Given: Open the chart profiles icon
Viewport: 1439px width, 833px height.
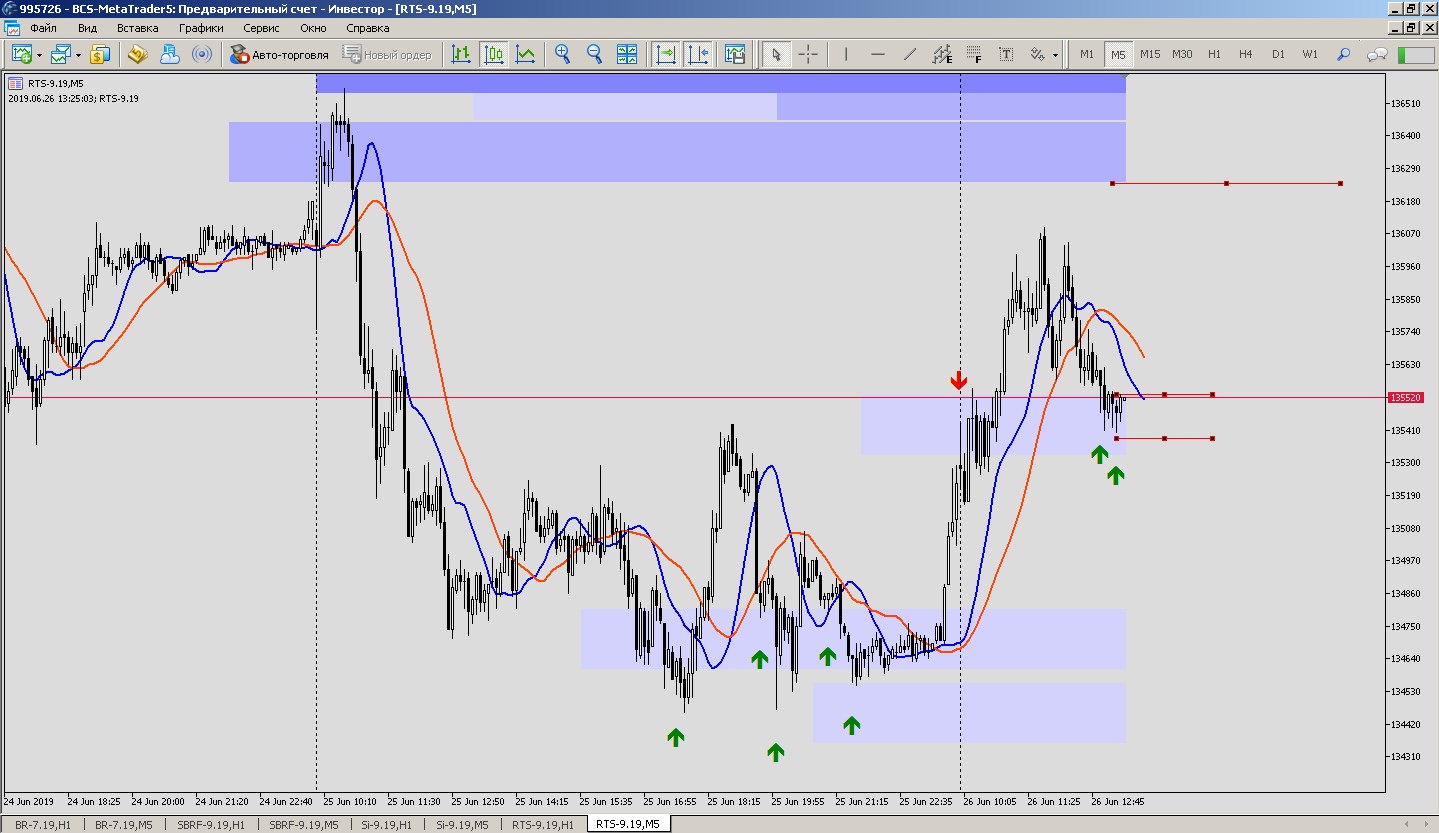Looking at the screenshot, I should [x=61, y=54].
